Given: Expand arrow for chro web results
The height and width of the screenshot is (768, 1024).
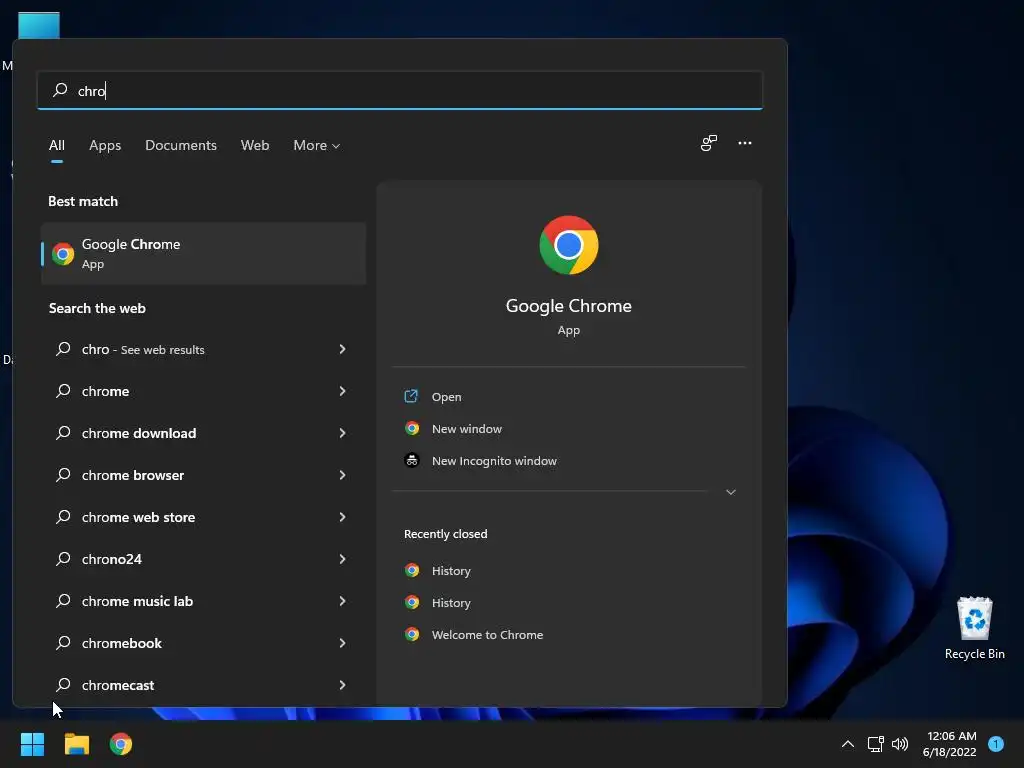Looking at the screenshot, I should pos(342,349).
